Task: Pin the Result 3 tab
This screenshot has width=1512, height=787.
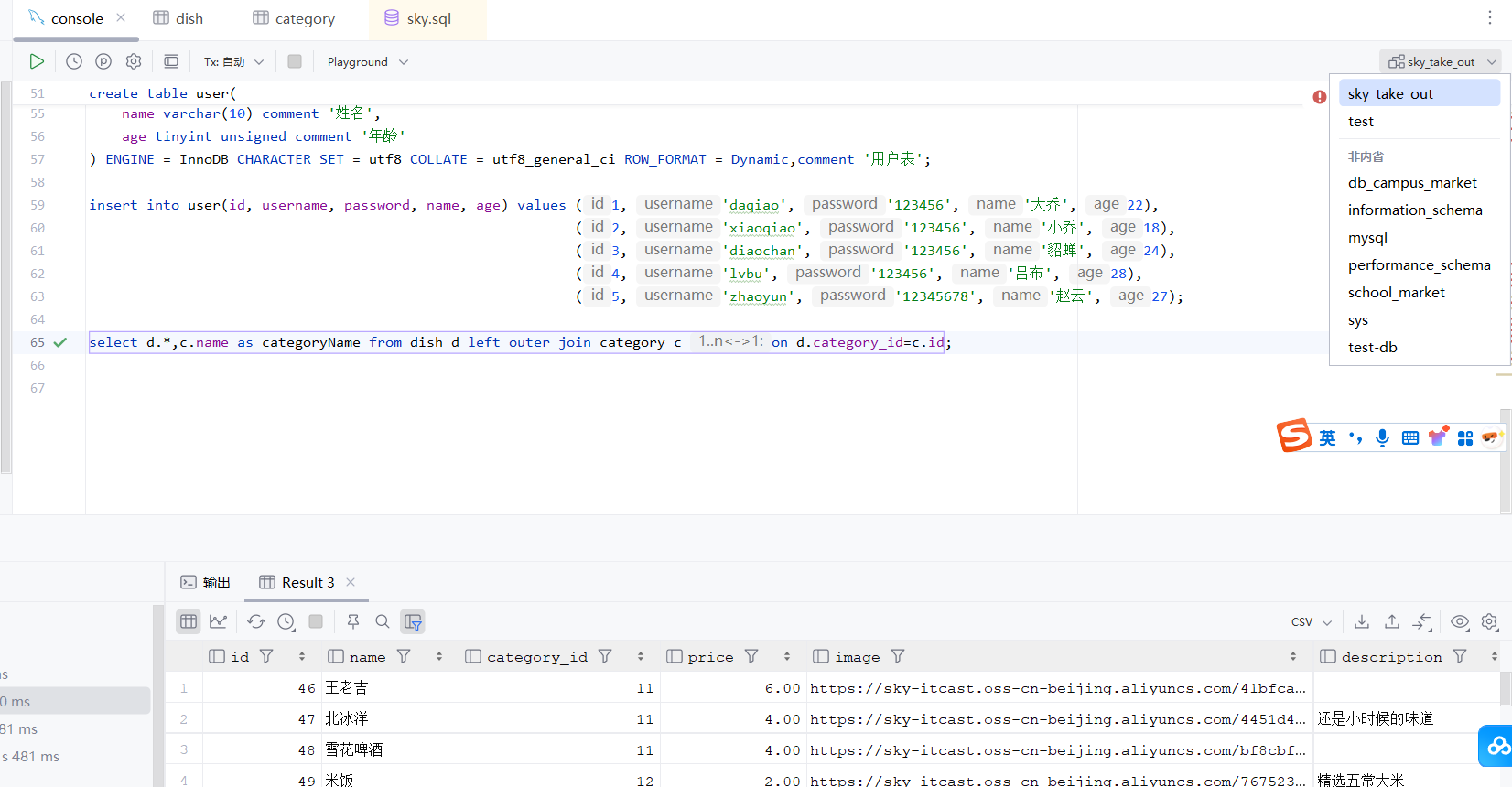Action: click(353, 621)
